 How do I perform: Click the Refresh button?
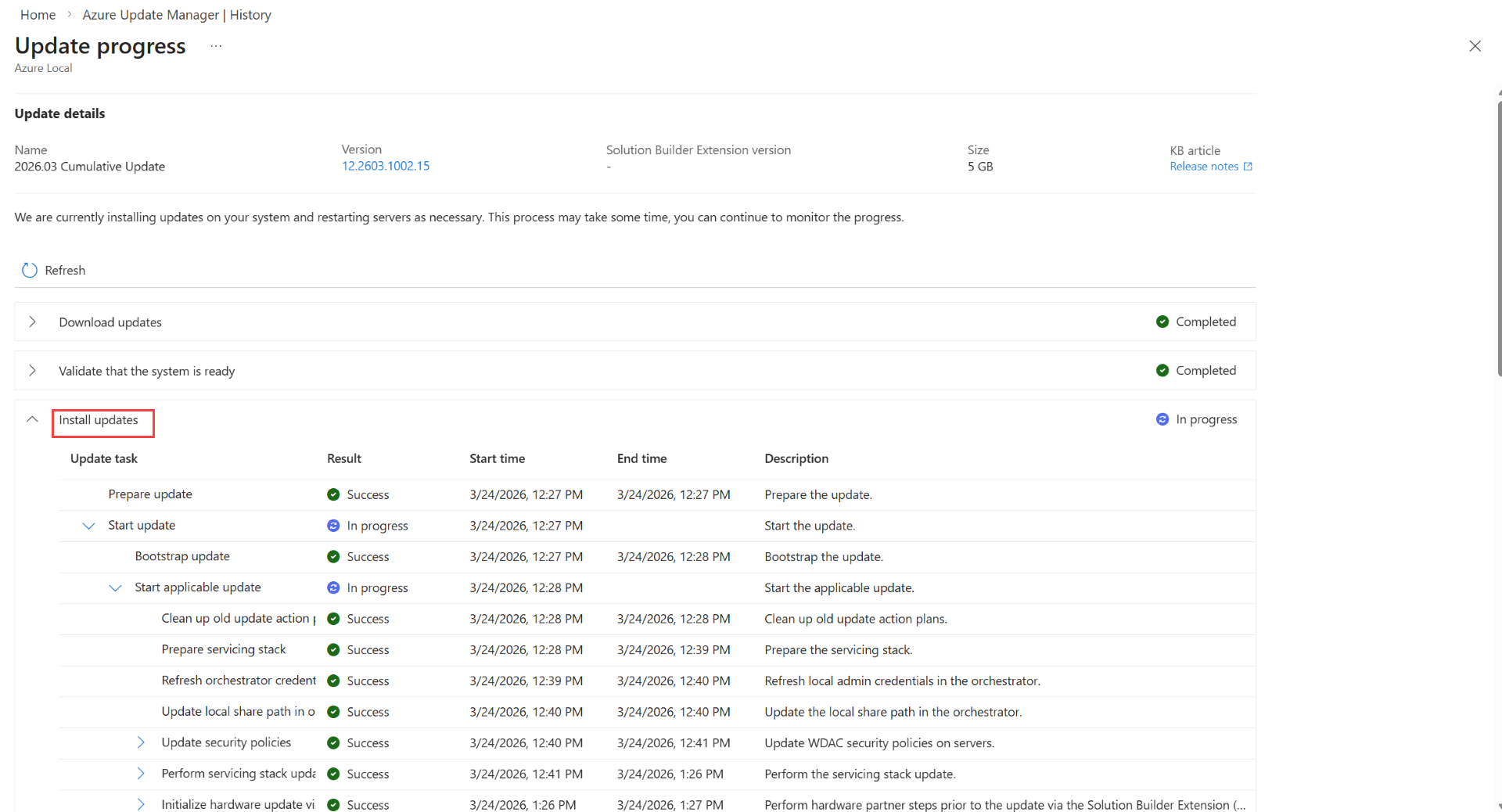pos(54,270)
